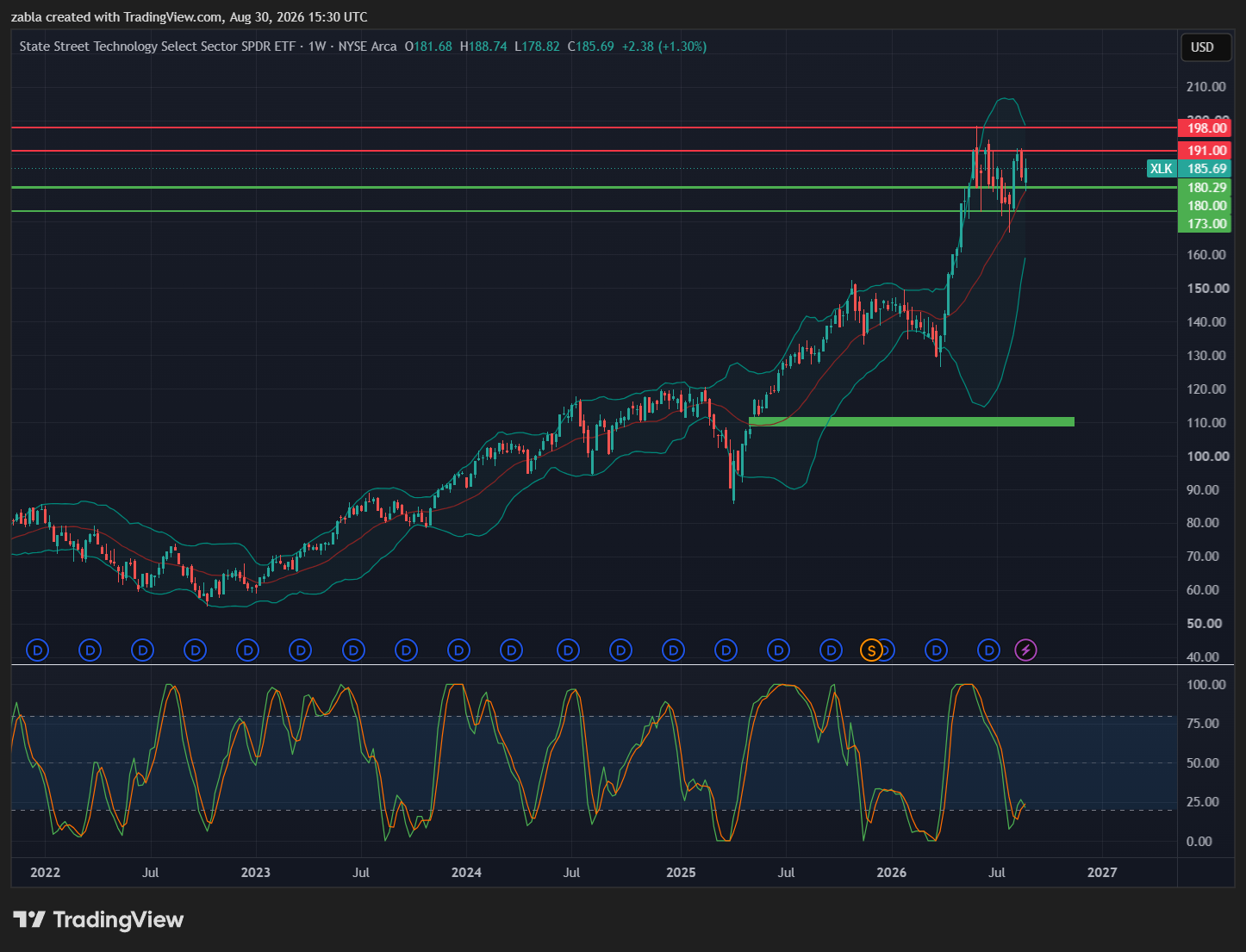The width and height of the screenshot is (1246, 952).
Task: Click the 1W timeframe in the chart title
Action: 317,47
